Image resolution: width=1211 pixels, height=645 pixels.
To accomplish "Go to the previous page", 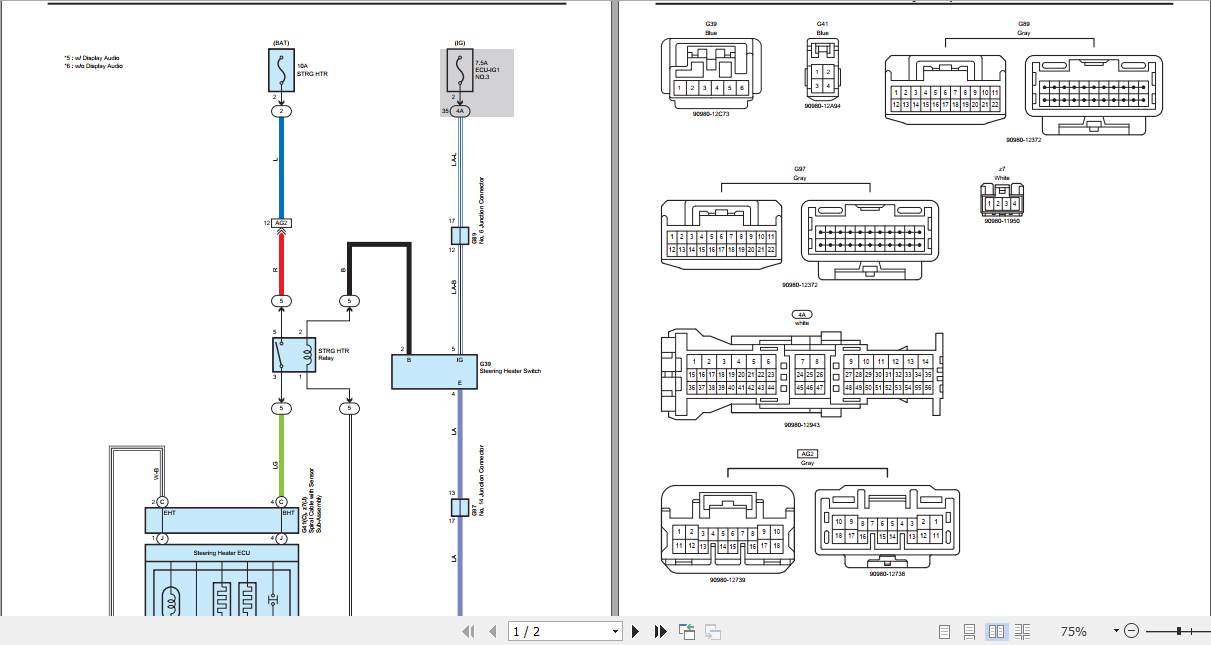I will [x=492, y=631].
